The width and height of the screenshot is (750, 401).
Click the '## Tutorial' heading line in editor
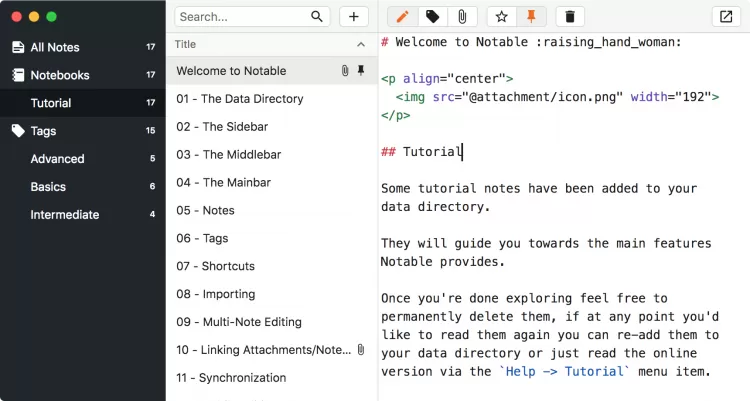click(x=422, y=152)
